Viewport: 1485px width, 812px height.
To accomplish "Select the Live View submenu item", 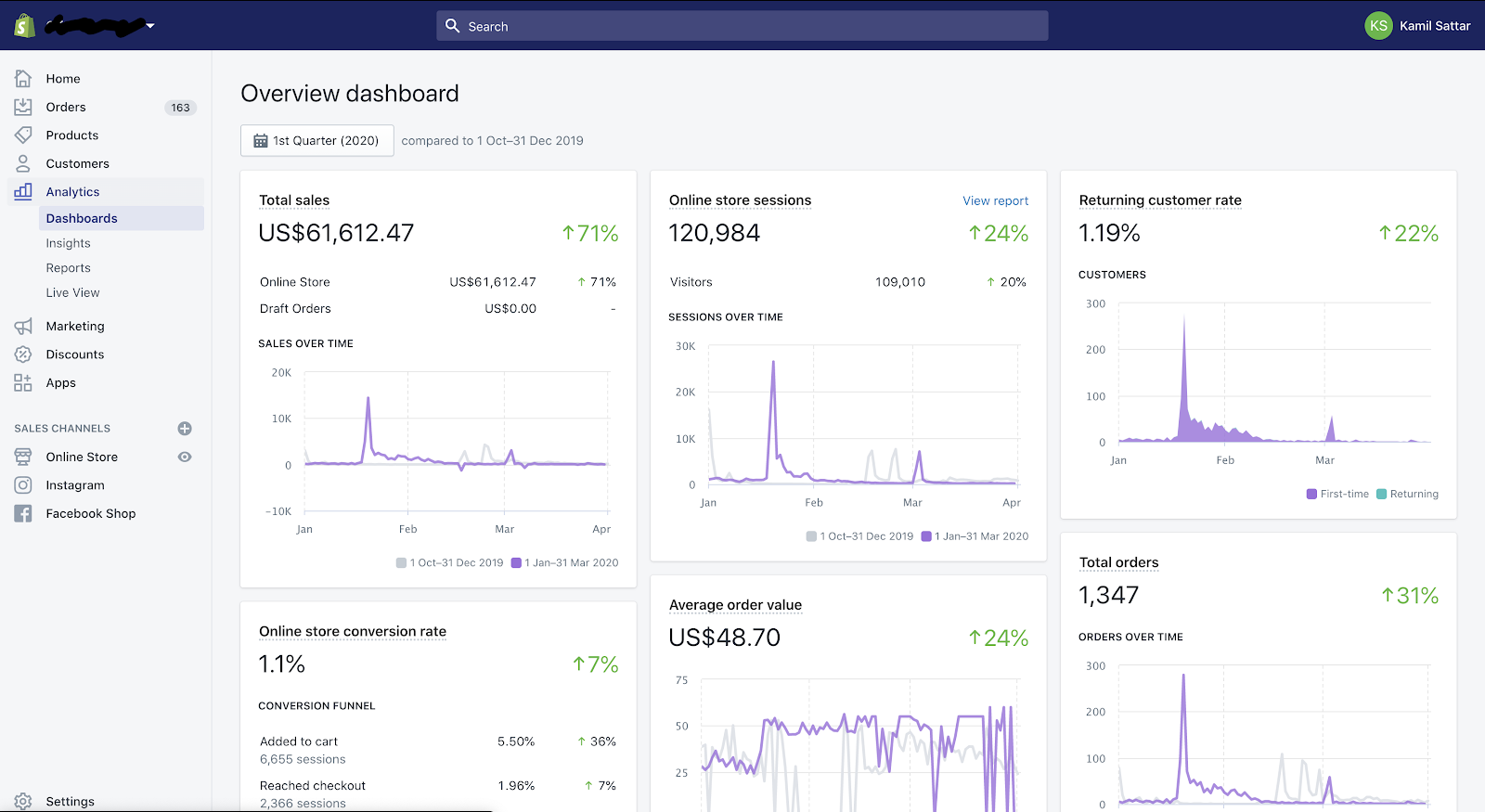I will click(73, 292).
